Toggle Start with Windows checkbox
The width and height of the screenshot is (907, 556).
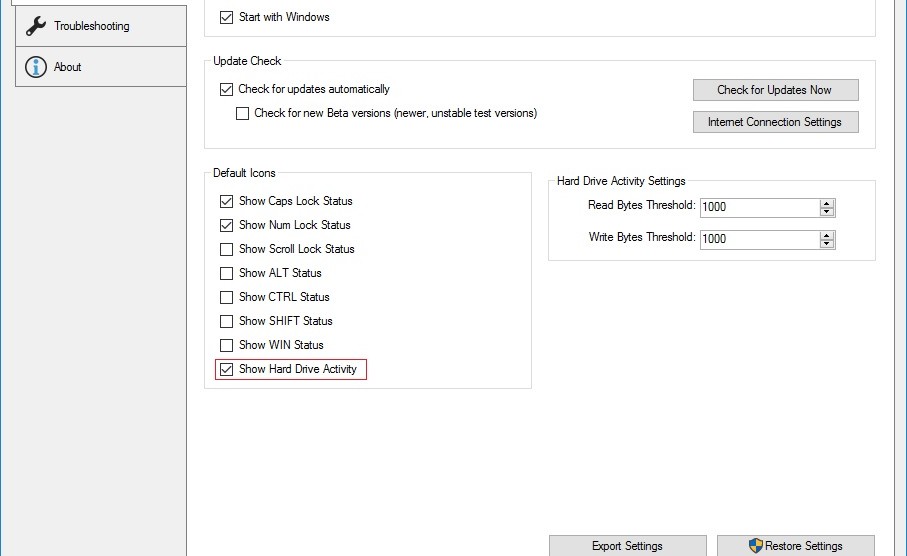coord(227,17)
